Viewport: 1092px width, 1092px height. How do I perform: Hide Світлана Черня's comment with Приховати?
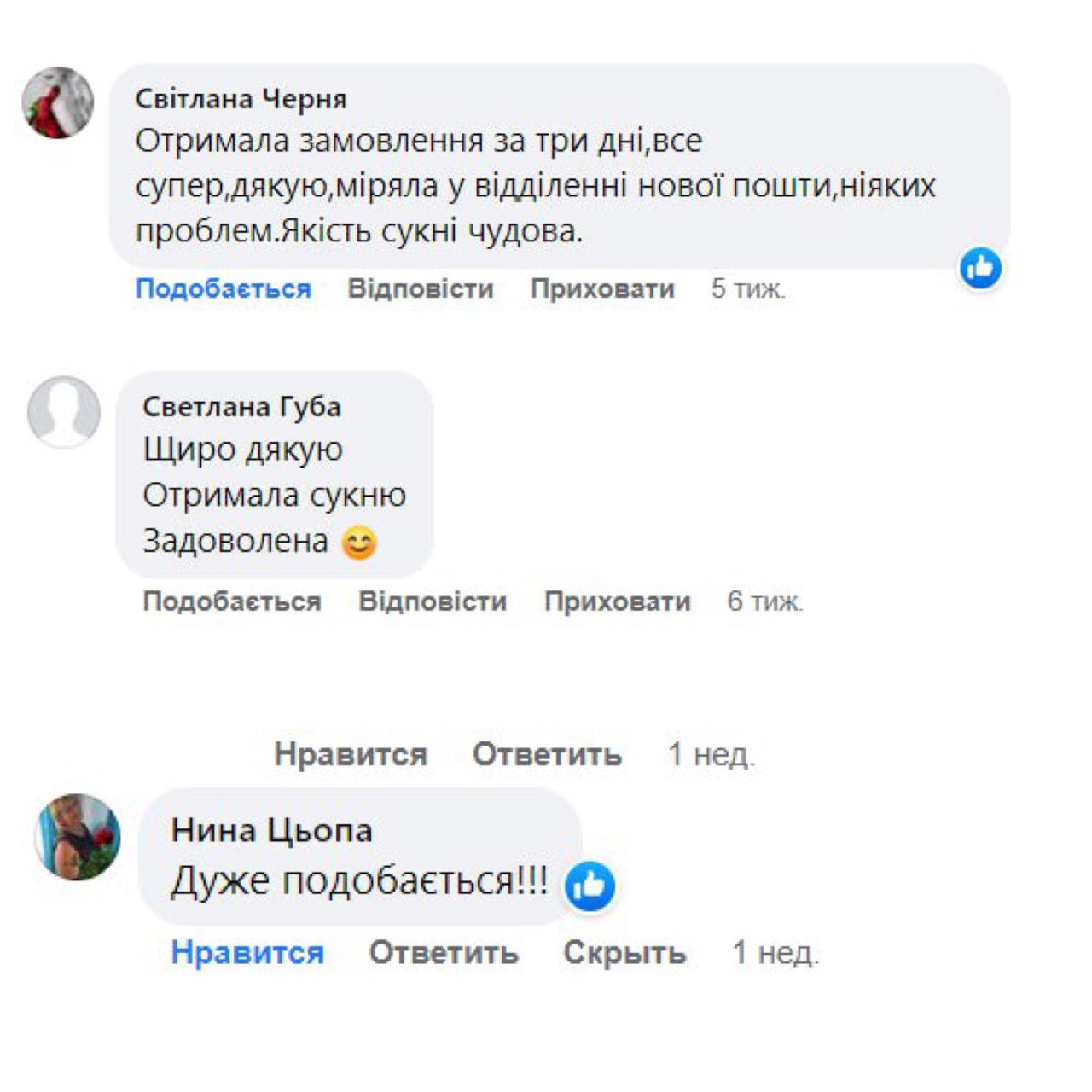[x=602, y=288]
